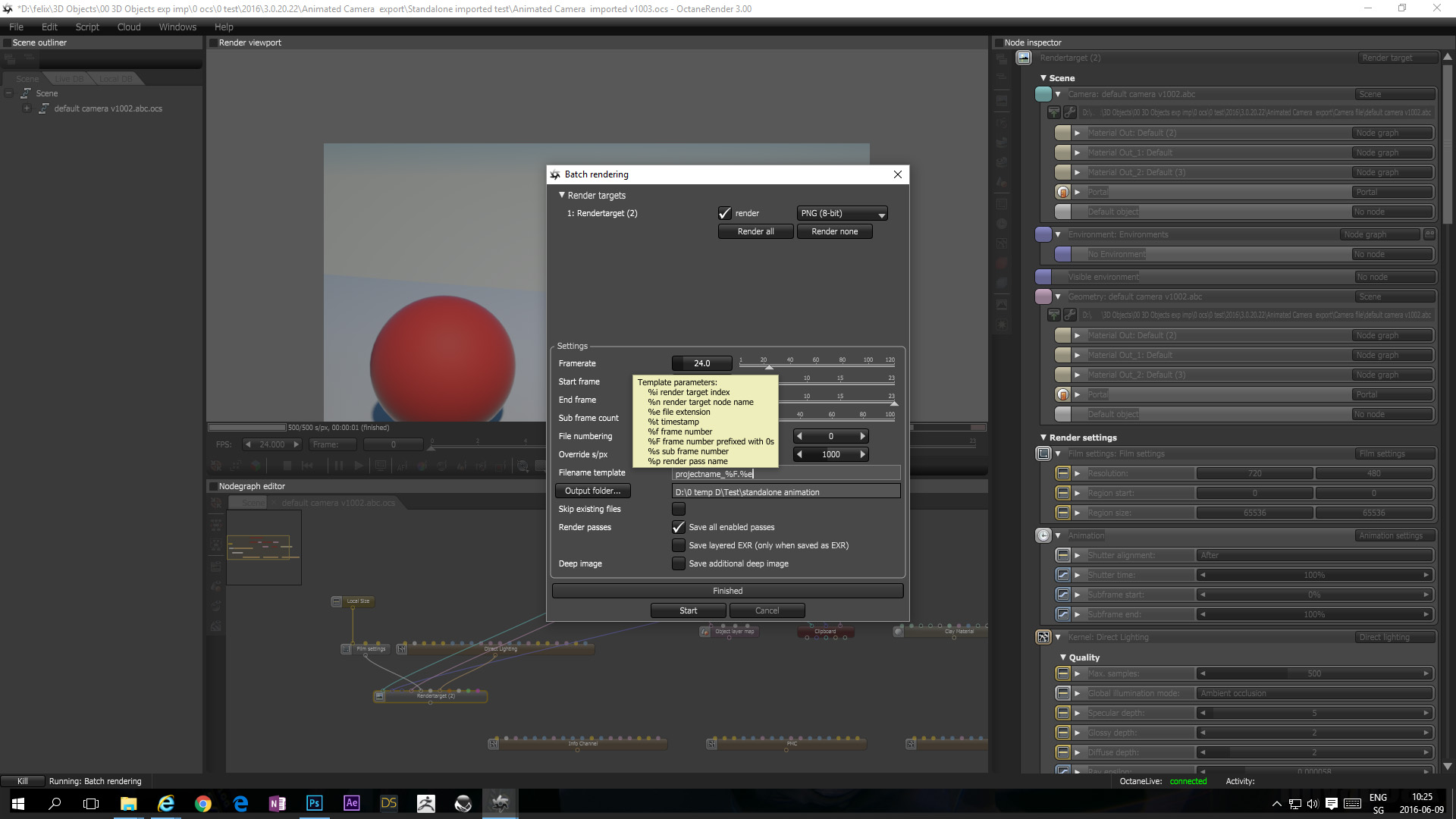Click the Kernel Direct Lighting node icon
Image resolution: width=1456 pixels, height=819 pixels.
1043,637
